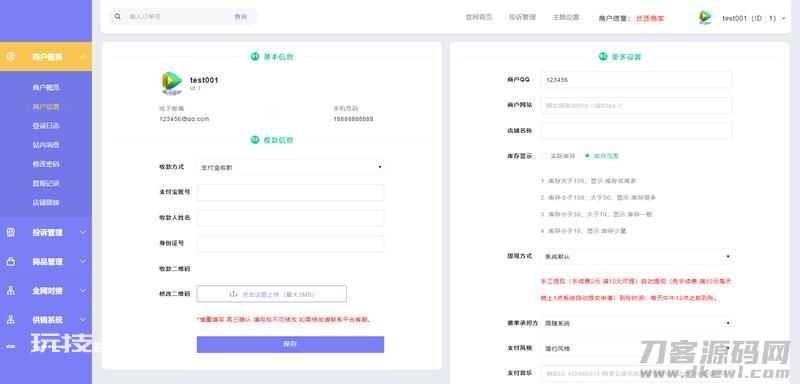This screenshot has height=384, width=800.
Task: Expand the 供销系统 sidebar chevron
Action: point(83,320)
